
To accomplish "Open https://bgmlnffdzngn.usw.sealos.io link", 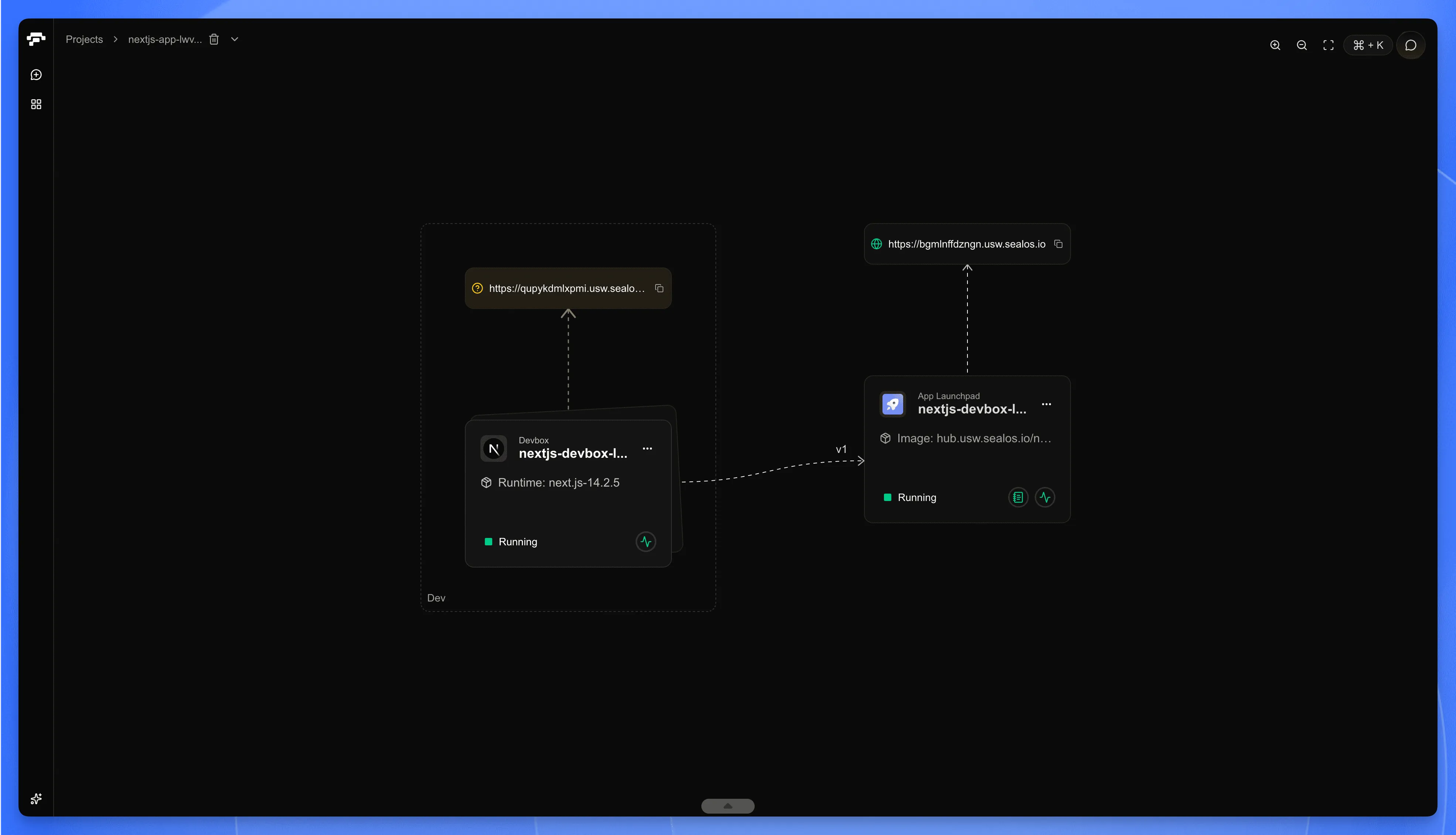I will pos(967,244).
